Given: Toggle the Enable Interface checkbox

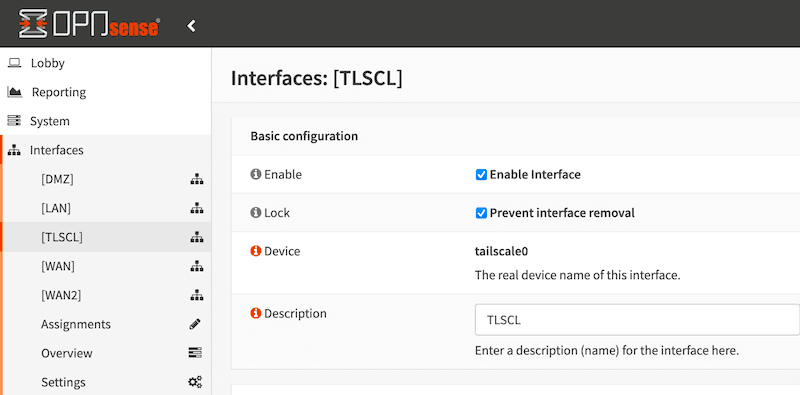Looking at the screenshot, I should [481, 175].
